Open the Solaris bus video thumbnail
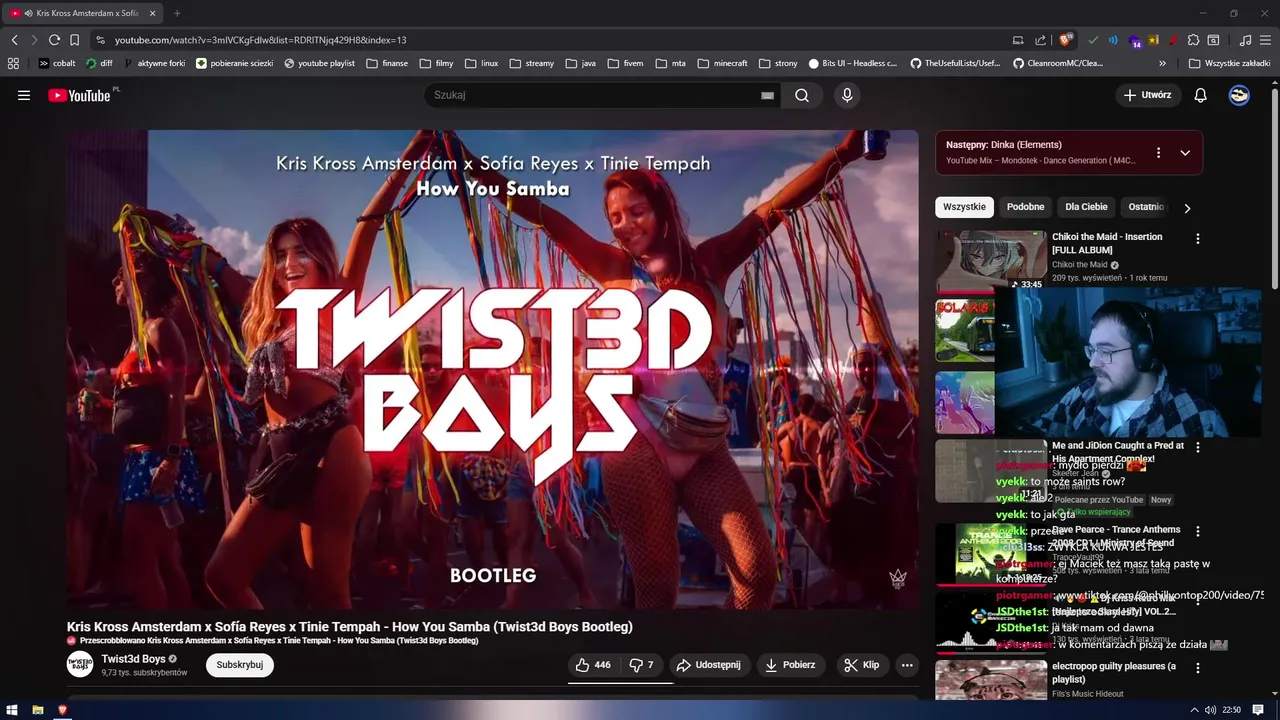 [965, 330]
